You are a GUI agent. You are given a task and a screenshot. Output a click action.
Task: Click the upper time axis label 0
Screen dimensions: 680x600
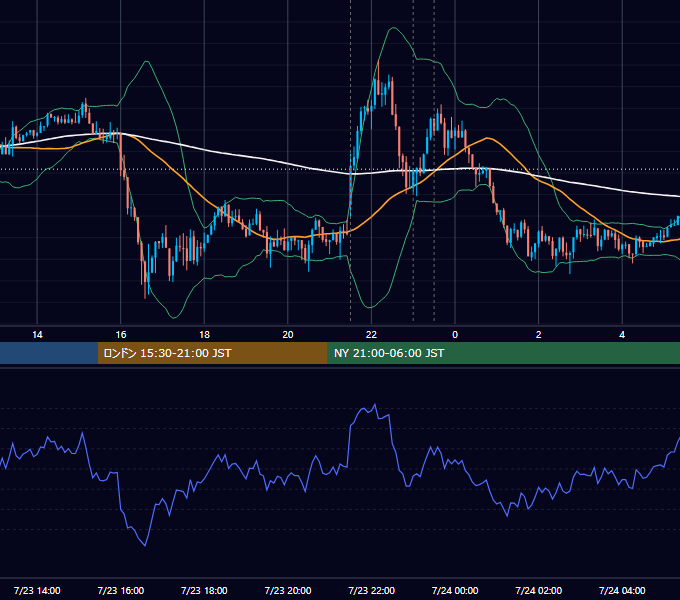(455, 335)
